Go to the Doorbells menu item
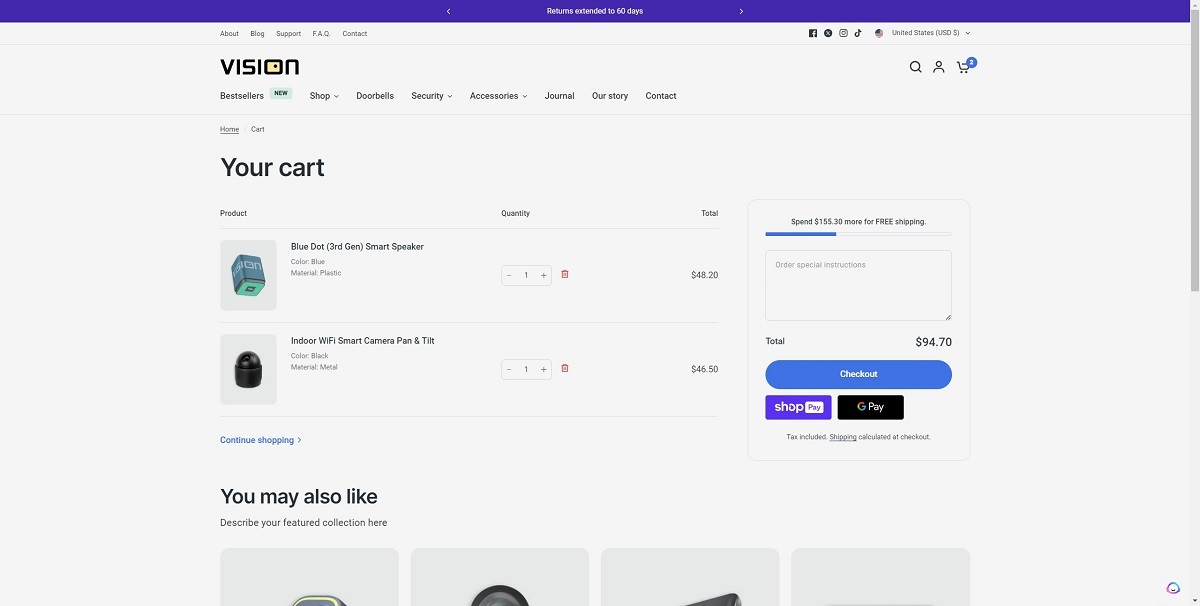 point(375,95)
